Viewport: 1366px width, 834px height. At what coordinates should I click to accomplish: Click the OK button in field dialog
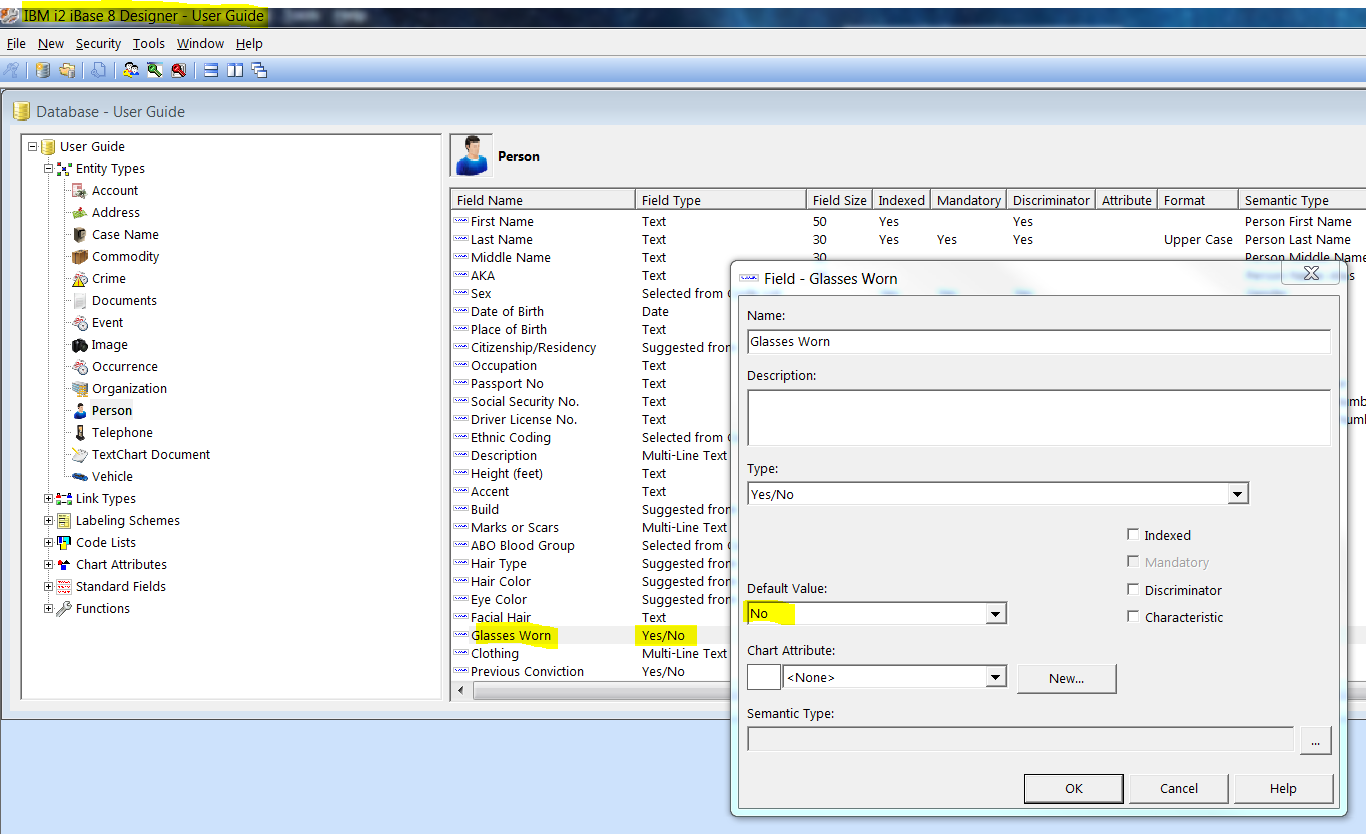click(1074, 788)
